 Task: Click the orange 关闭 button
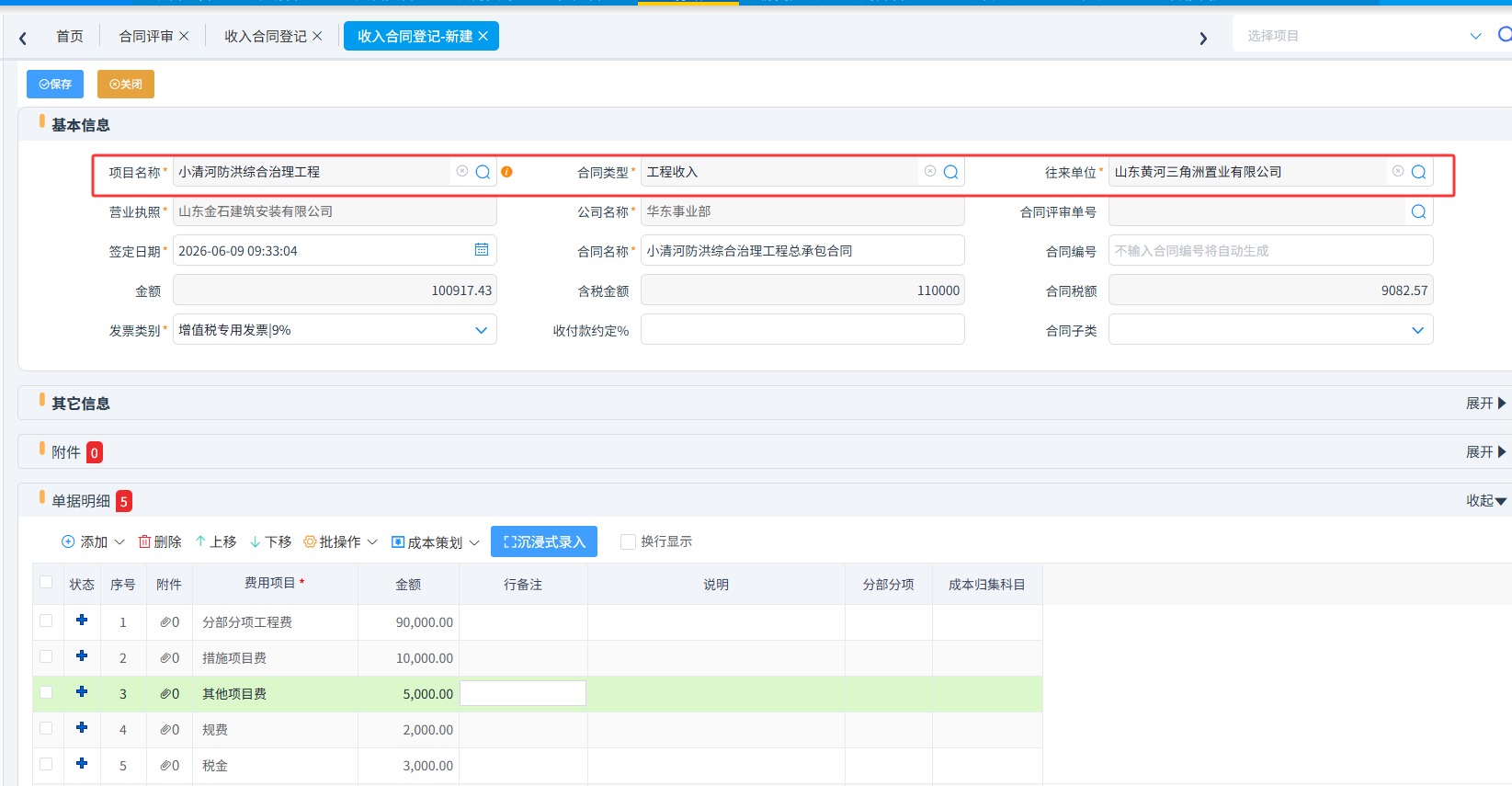coord(126,84)
